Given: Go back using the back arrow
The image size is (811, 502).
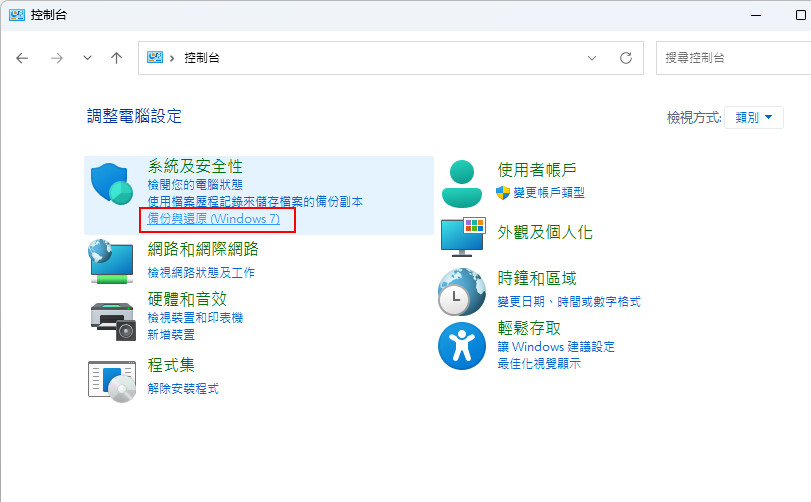Looking at the screenshot, I should click(22, 58).
